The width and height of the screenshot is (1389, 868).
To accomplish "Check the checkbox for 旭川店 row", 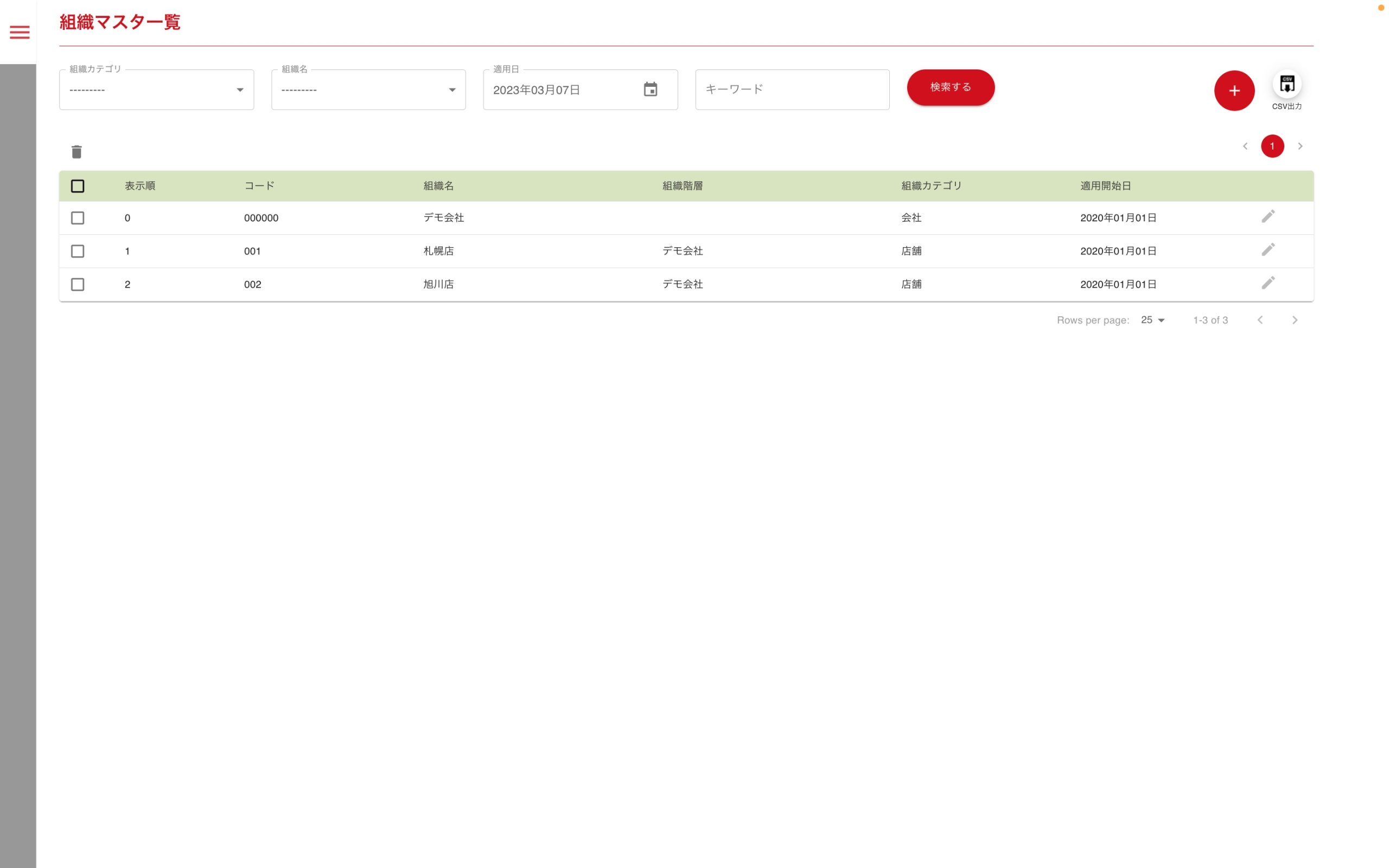I will 78,285.
